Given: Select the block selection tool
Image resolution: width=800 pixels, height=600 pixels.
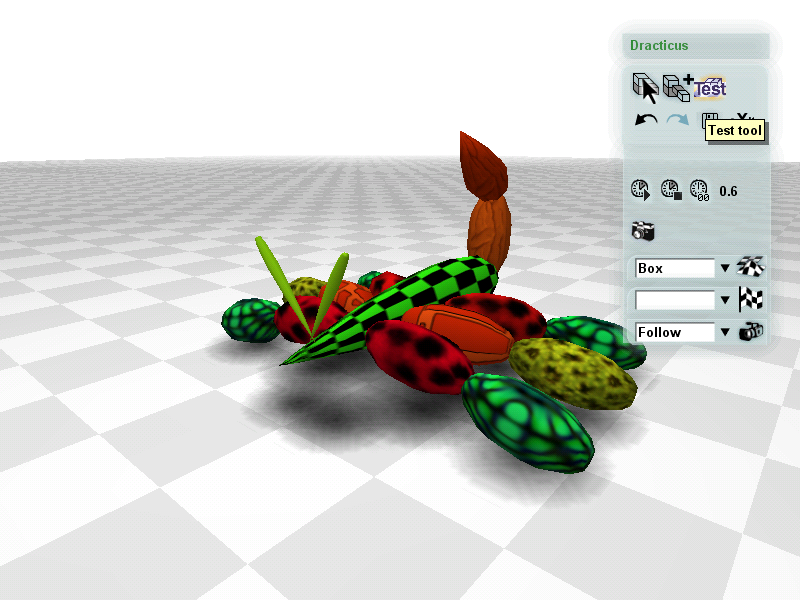Looking at the screenshot, I should pyautogui.click(x=645, y=88).
